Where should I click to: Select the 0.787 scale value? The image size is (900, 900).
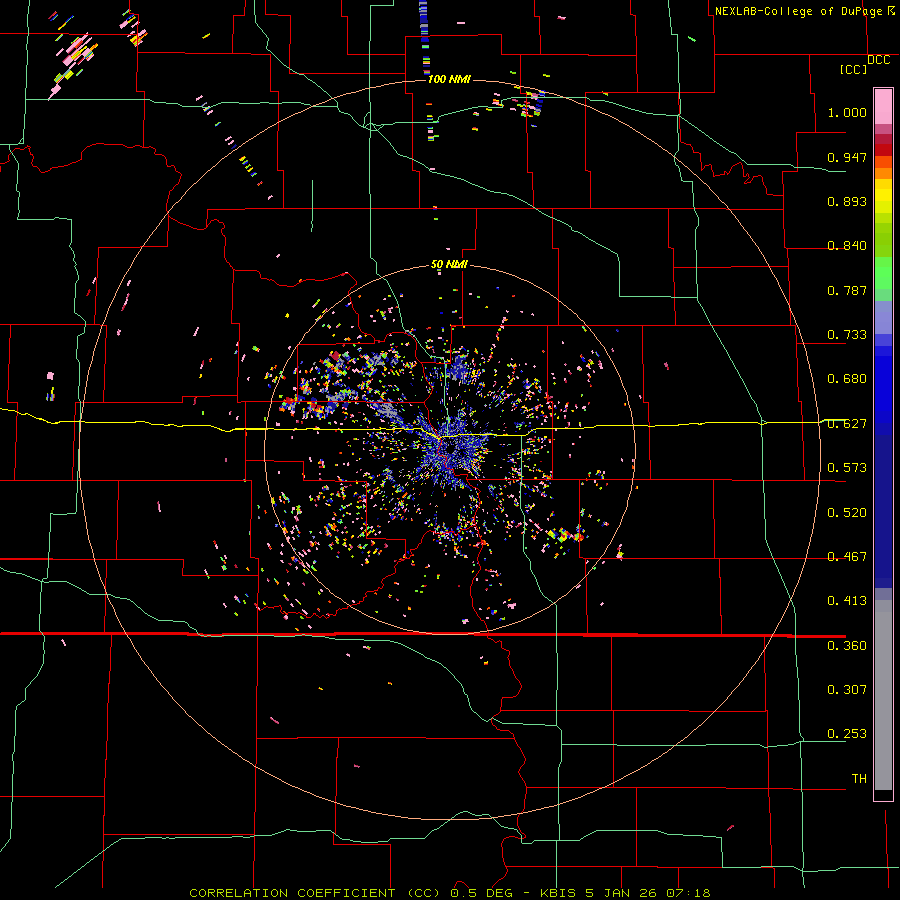(x=847, y=290)
